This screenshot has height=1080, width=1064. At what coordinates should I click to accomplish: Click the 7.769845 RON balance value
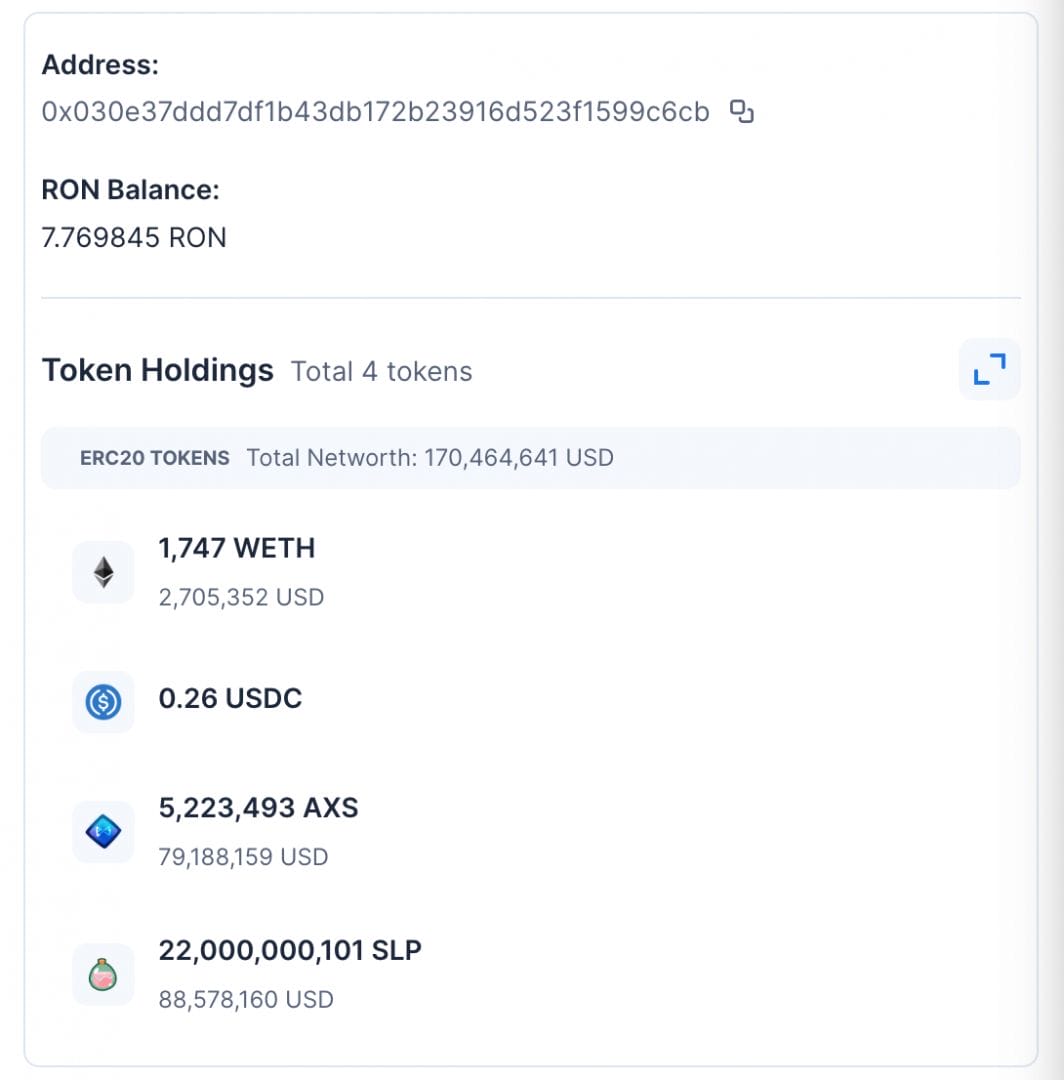[134, 238]
